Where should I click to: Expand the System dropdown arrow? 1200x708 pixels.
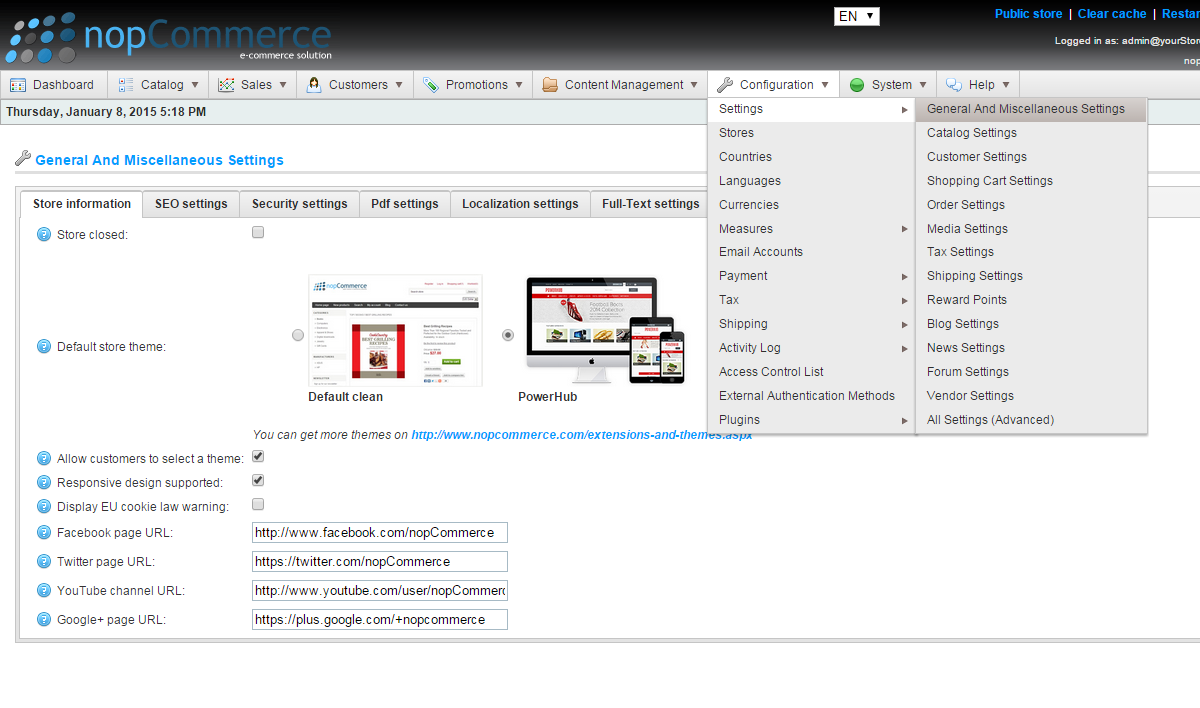[923, 85]
